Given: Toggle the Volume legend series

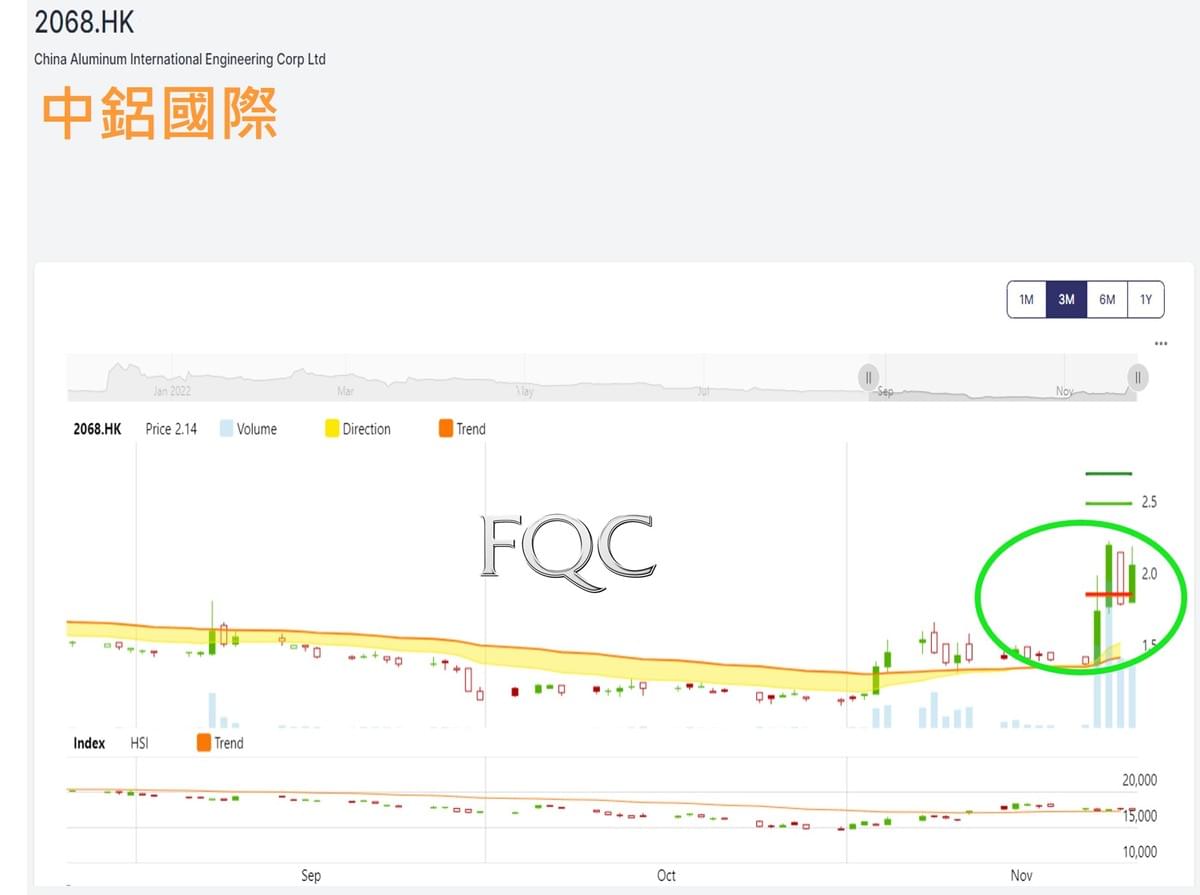Looking at the screenshot, I should click(x=247, y=429).
